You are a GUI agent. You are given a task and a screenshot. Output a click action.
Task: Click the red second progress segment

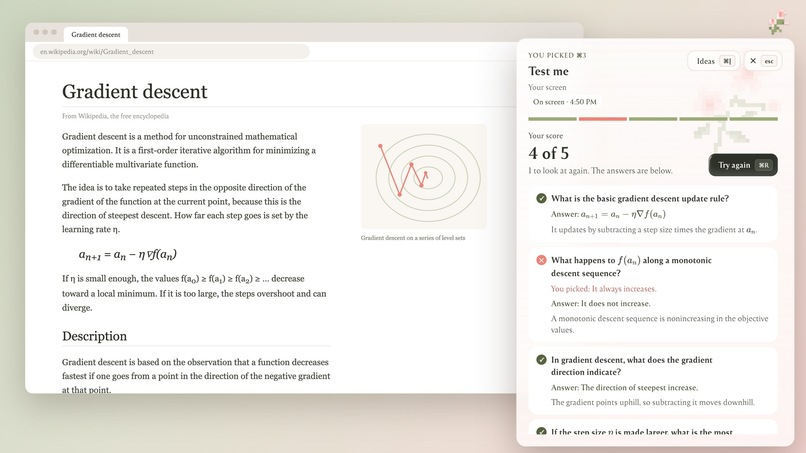click(602, 119)
